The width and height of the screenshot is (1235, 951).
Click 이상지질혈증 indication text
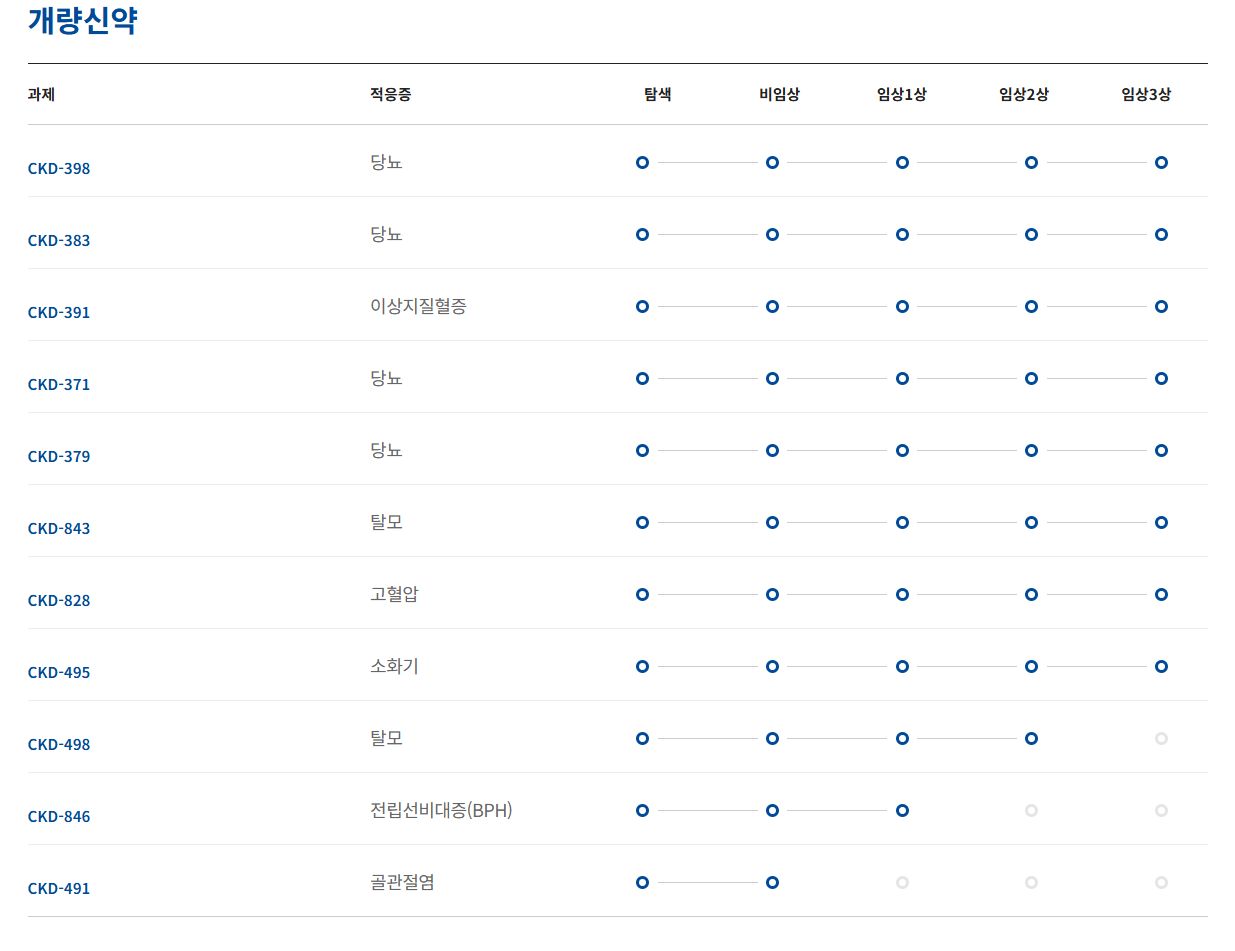pyautogui.click(x=418, y=306)
